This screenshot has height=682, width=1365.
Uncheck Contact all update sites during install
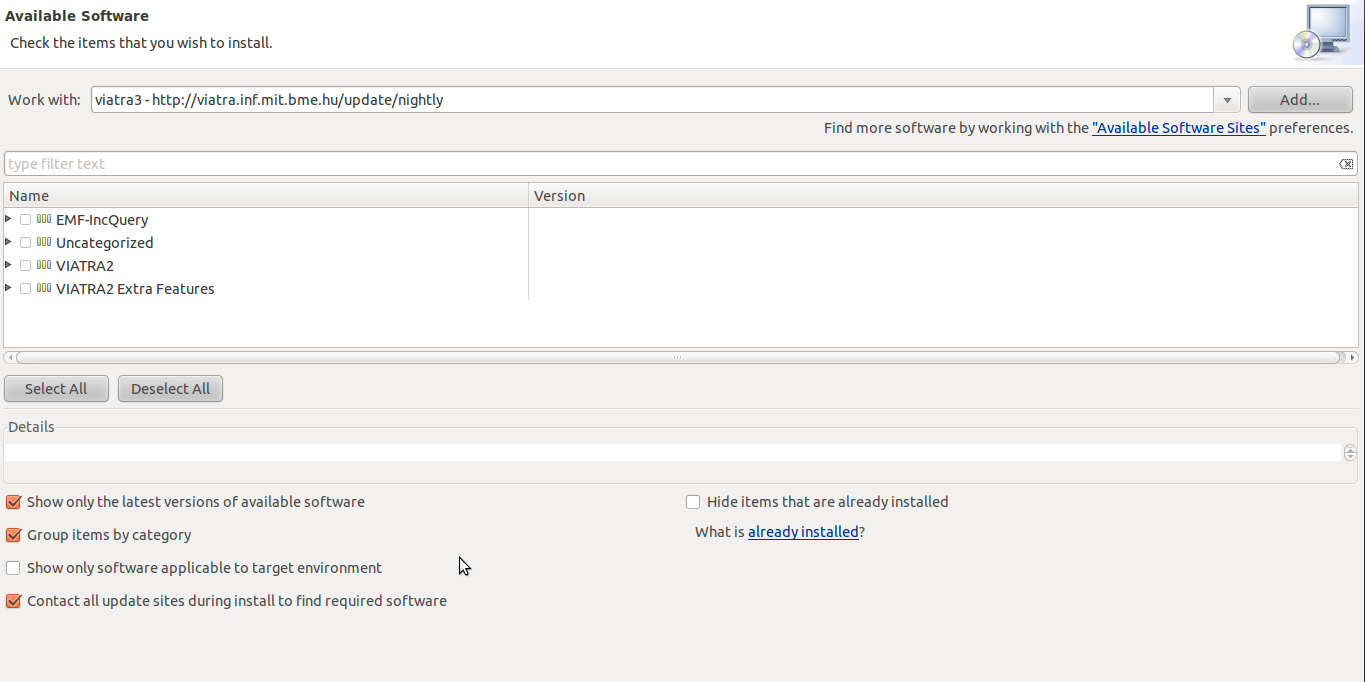coord(13,601)
